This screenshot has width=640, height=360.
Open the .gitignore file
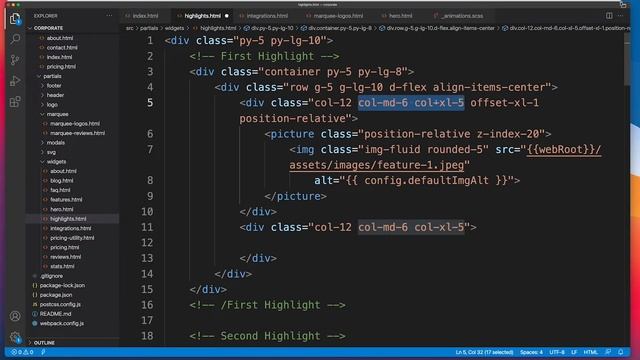(51, 276)
